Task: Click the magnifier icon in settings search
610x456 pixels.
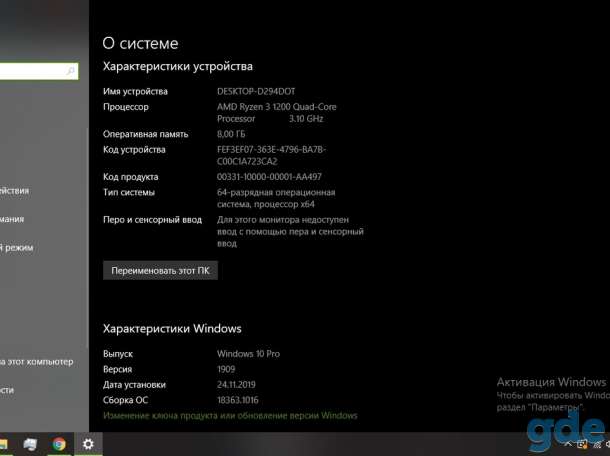Action: [x=70, y=71]
